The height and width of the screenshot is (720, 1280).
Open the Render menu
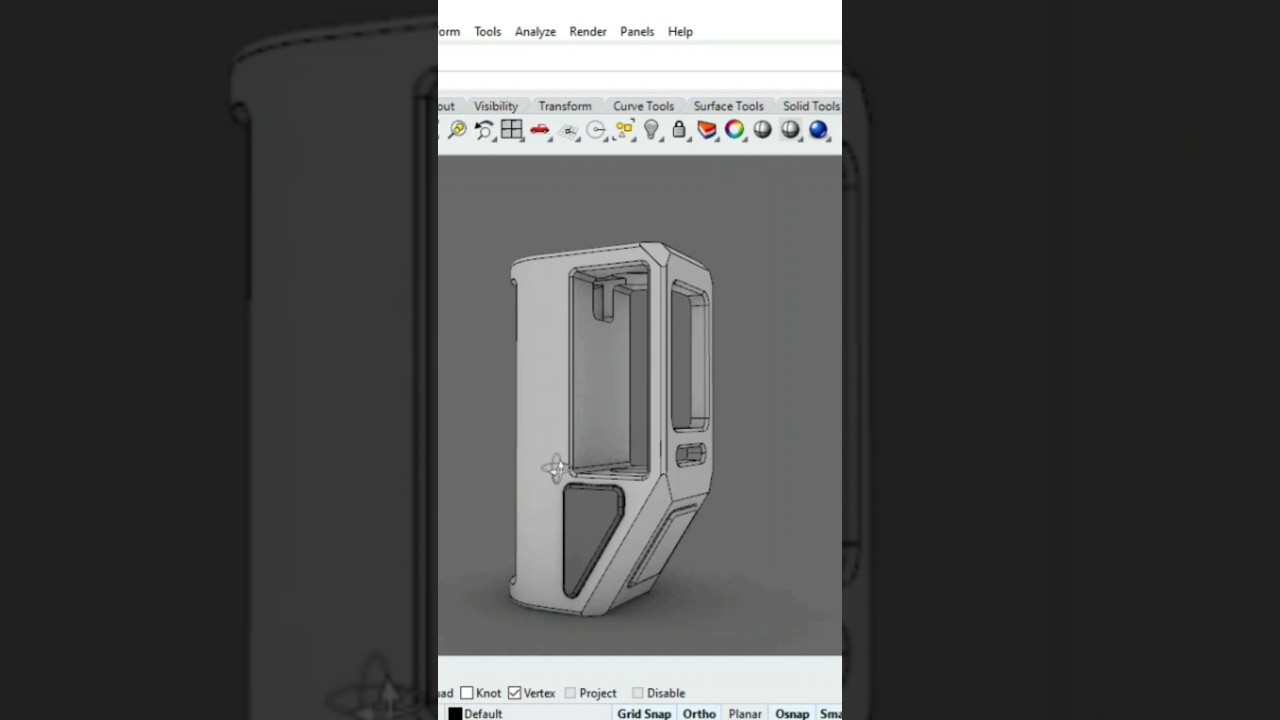[588, 32]
